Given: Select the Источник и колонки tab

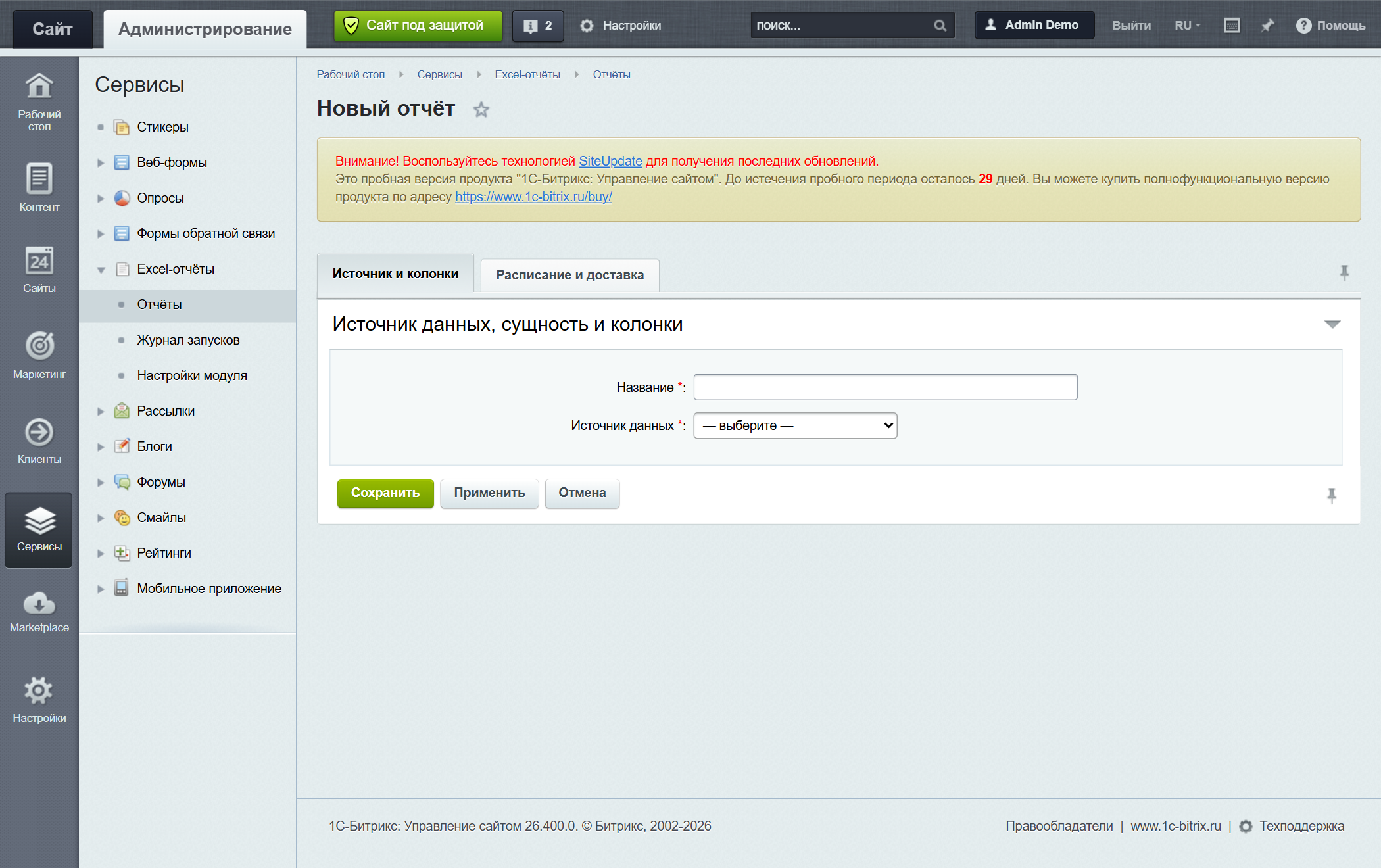Looking at the screenshot, I should [x=395, y=274].
